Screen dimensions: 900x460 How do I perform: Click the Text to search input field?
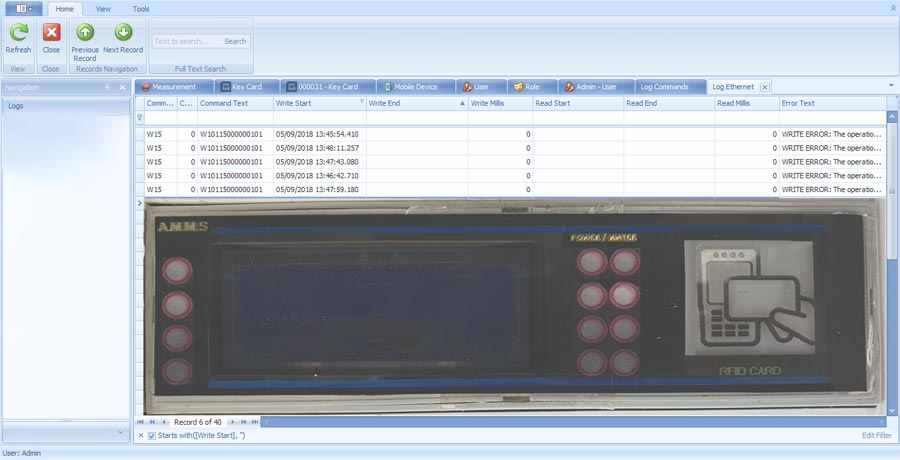[x=187, y=41]
